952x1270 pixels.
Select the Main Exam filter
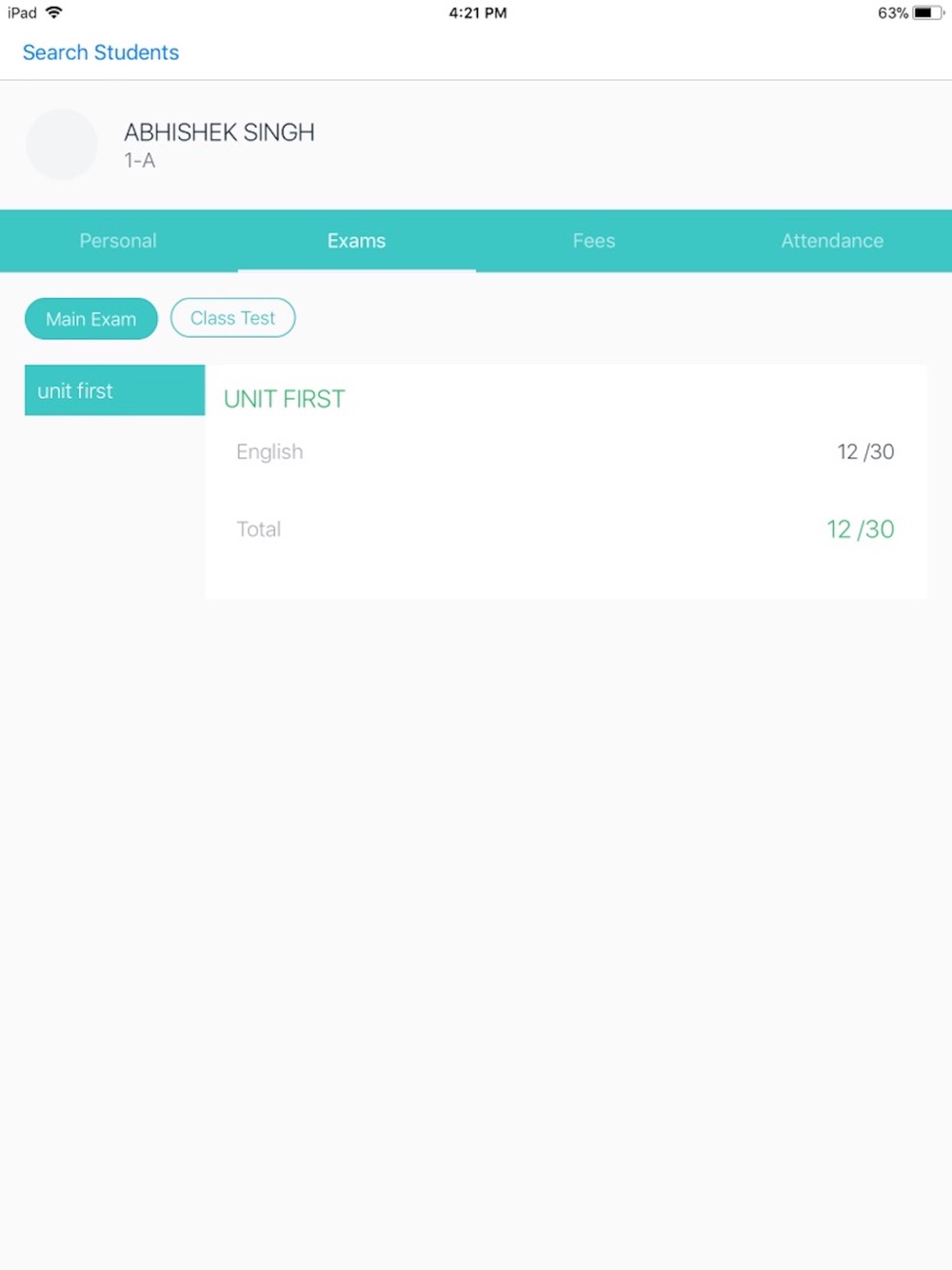tap(91, 319)
